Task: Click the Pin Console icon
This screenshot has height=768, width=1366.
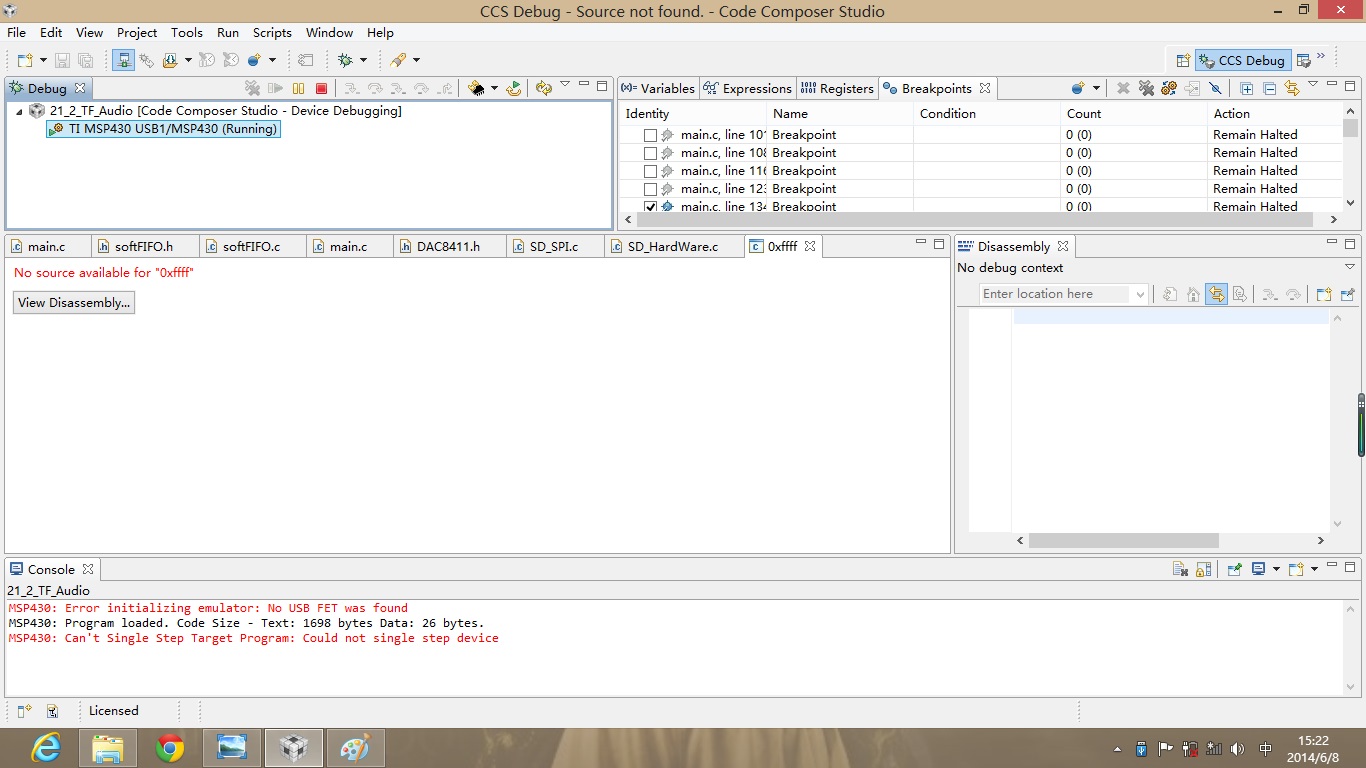Action: (x=1235, y=569)
